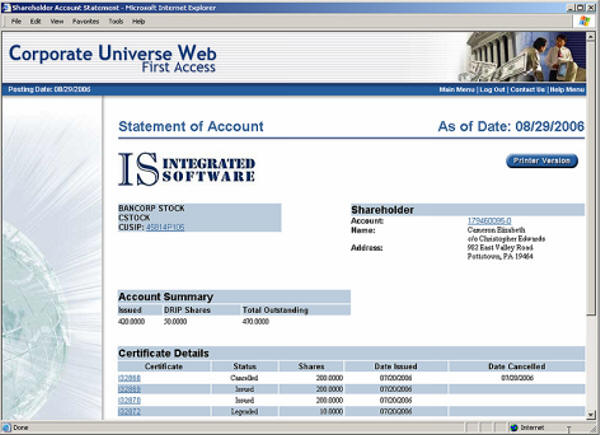Click the BANCORP STOCK text

(x=152, y=208)
